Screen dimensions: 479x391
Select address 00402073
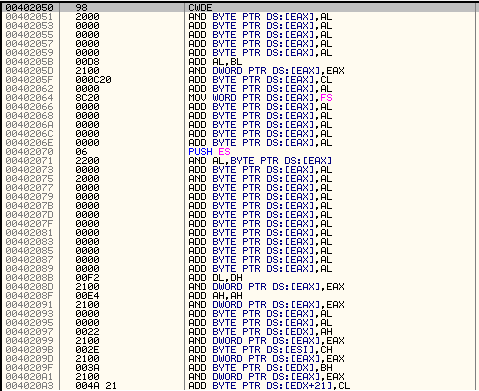29,170
